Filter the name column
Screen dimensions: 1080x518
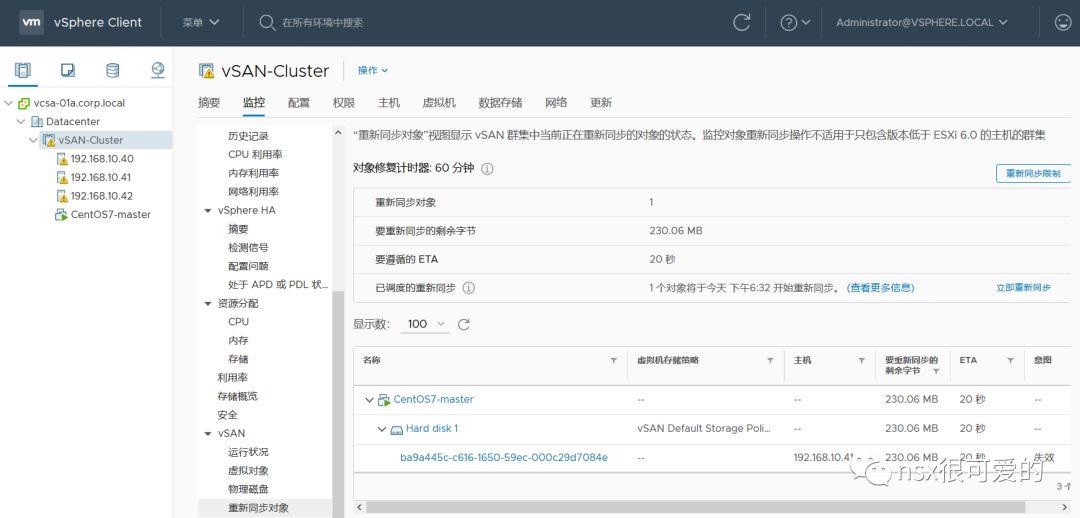(x=614, y=360)
